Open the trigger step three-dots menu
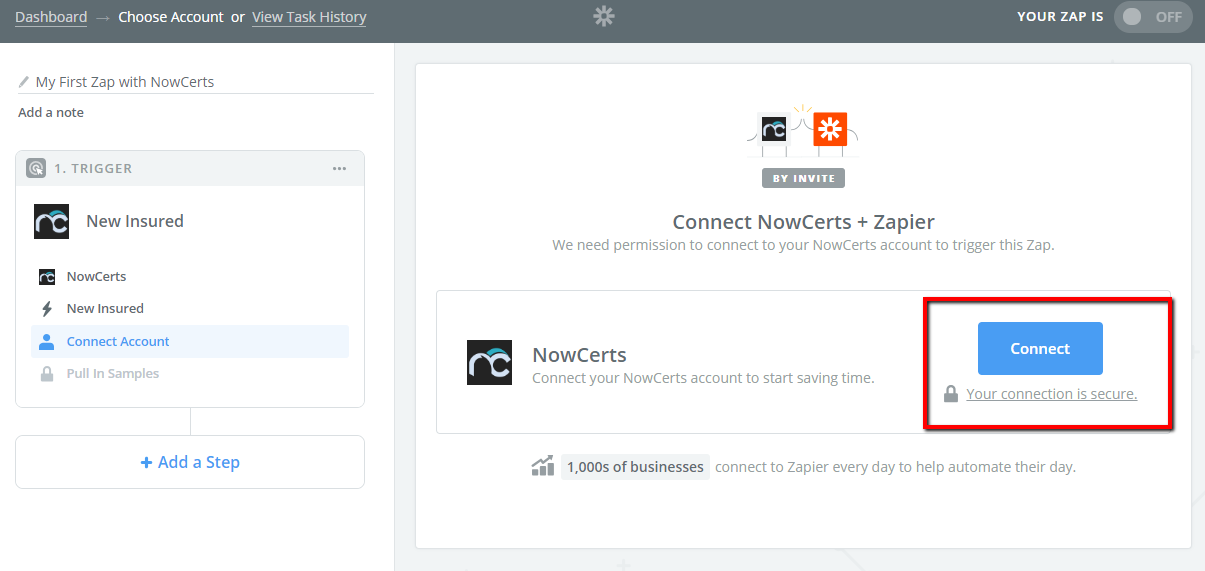The image size is (1205, 571). tap(339, 169)
